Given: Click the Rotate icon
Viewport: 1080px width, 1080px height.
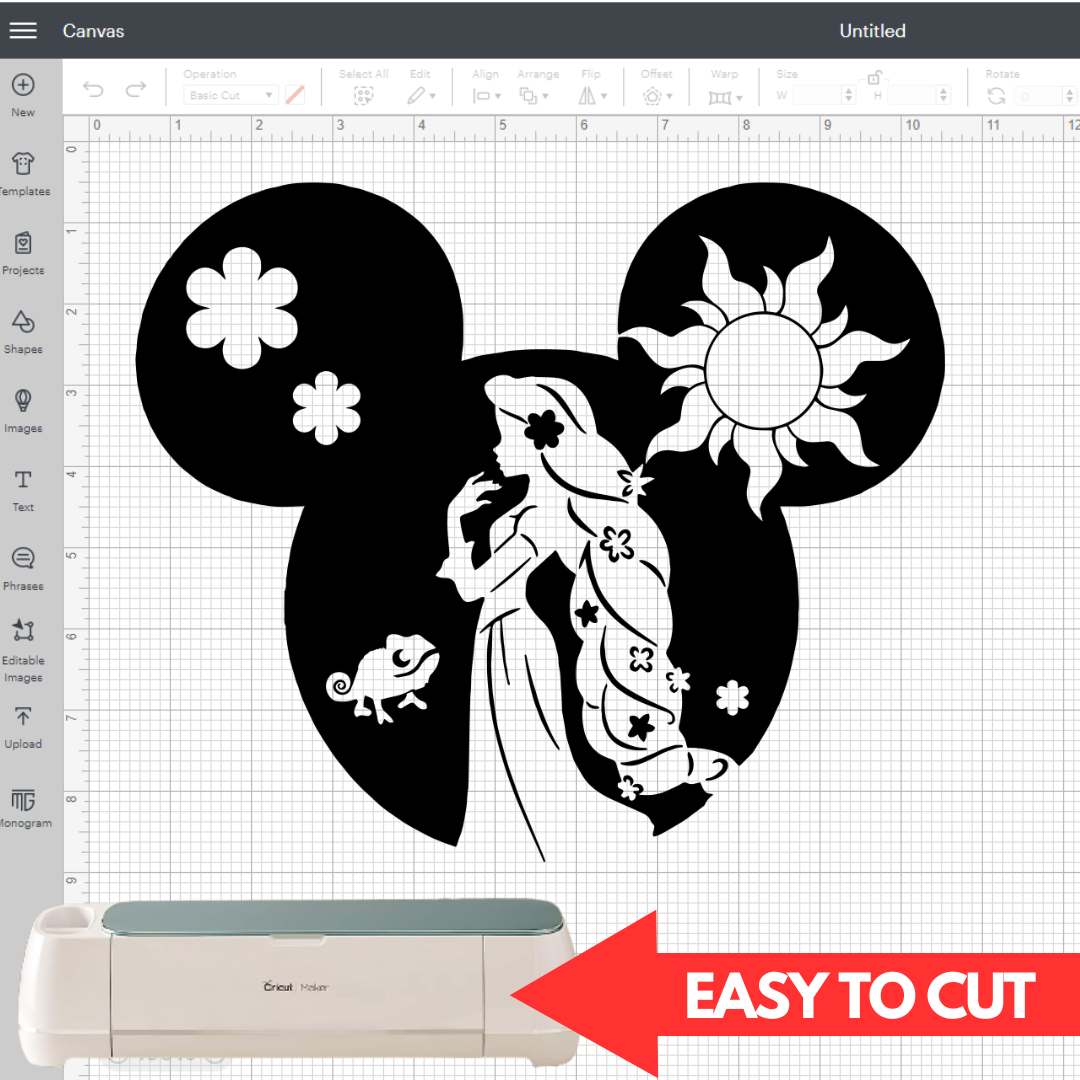Looking at the screenshot, I should 996,96.
